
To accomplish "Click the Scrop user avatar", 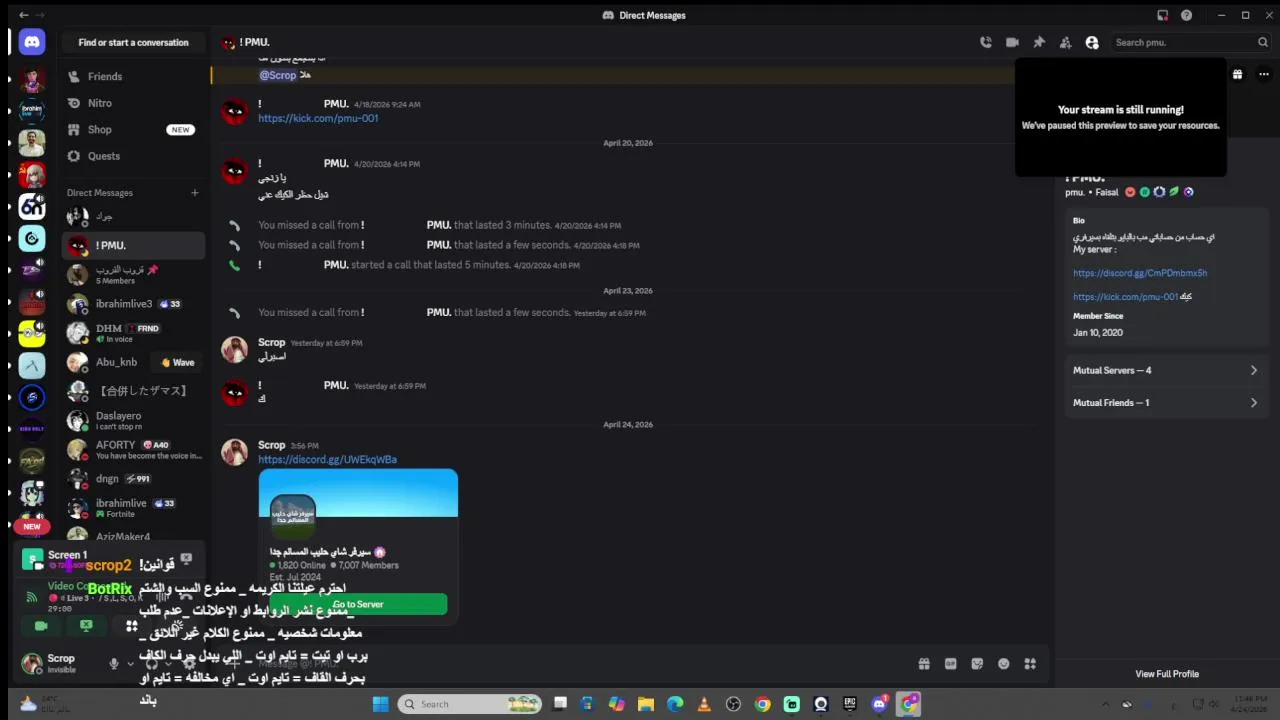I will pos(32,663).
